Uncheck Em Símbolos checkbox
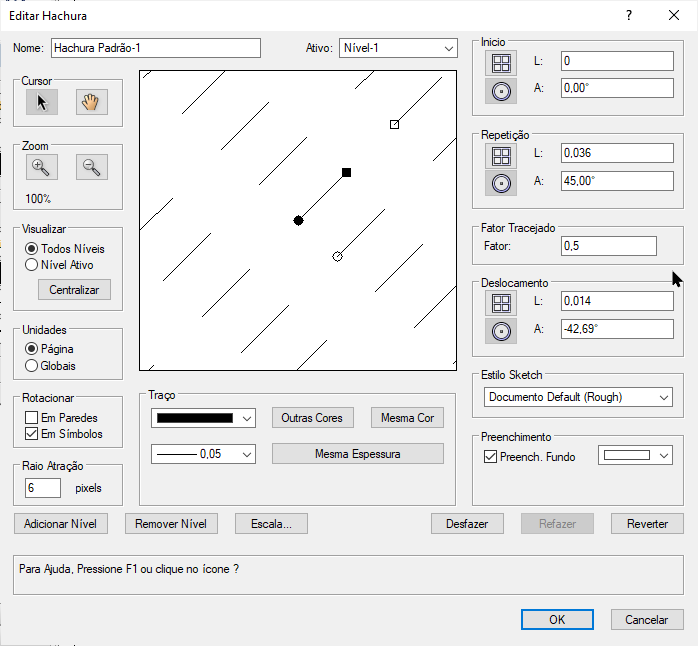 coord(31,434)
